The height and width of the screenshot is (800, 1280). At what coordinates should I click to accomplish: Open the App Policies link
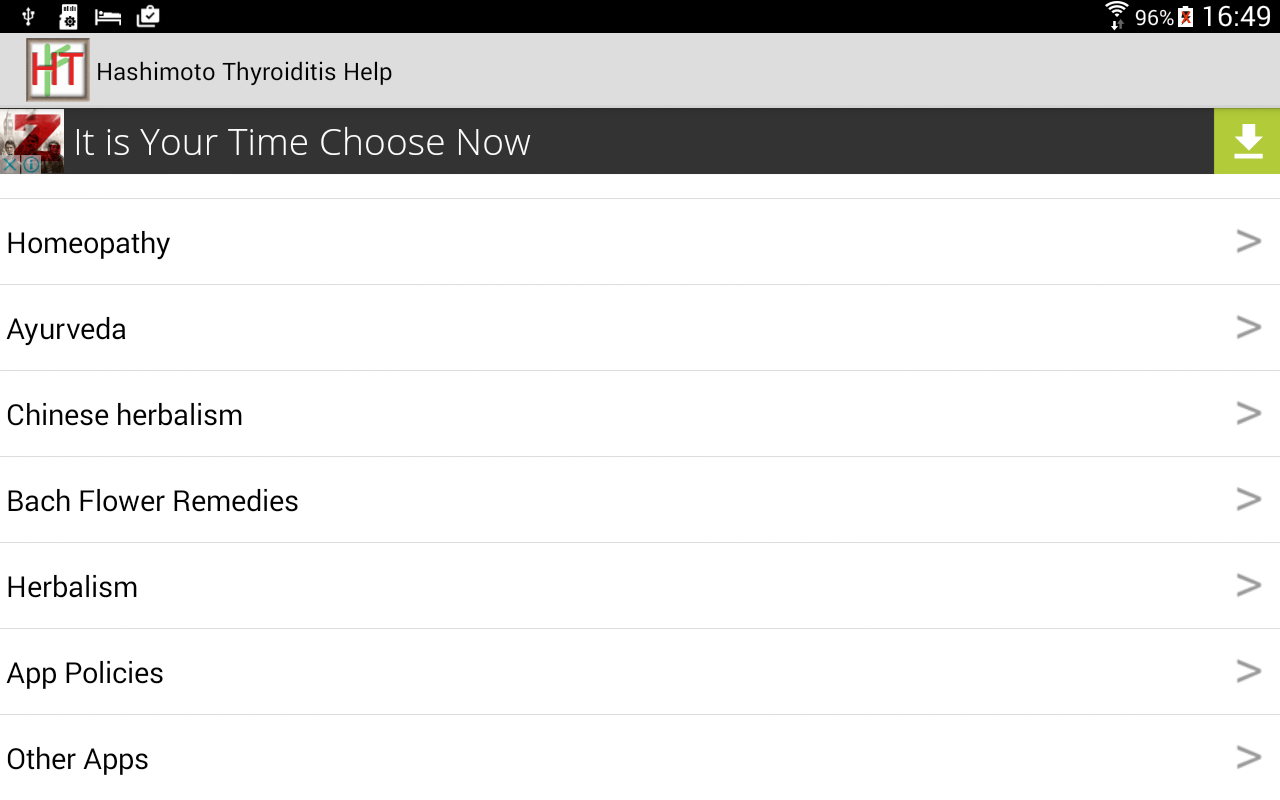(85, 673)
